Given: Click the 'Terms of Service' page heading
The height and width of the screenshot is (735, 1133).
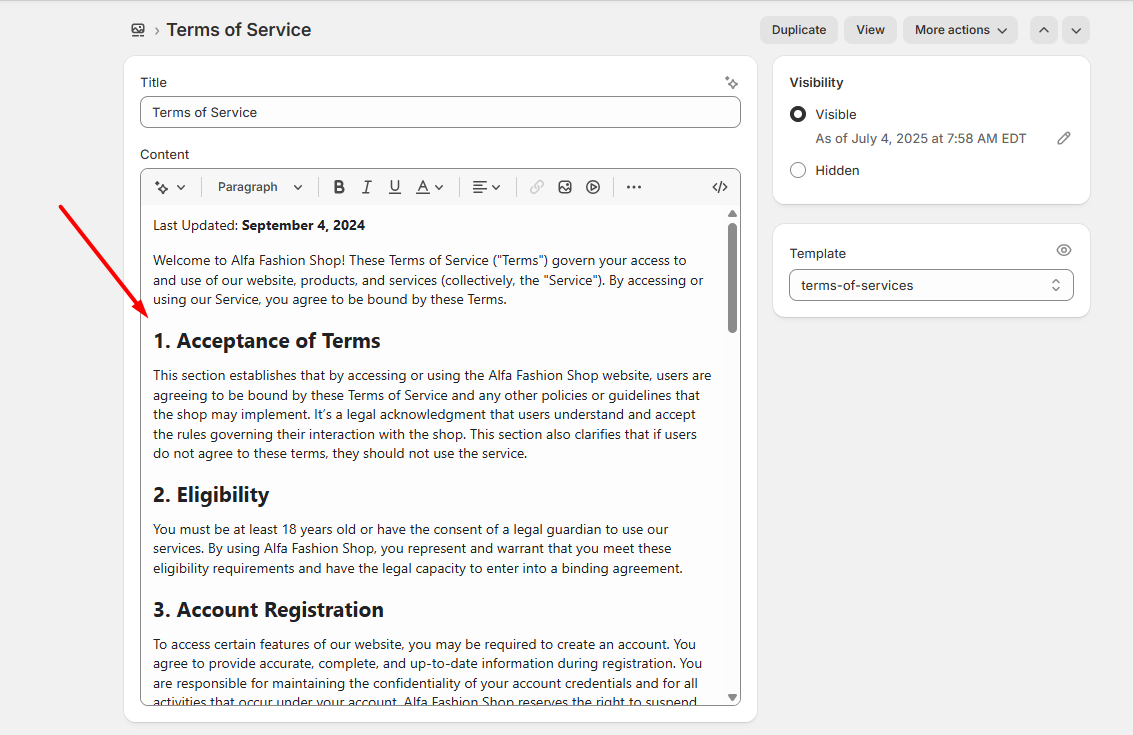Looking at the screenshot, I should coord(239,30).
